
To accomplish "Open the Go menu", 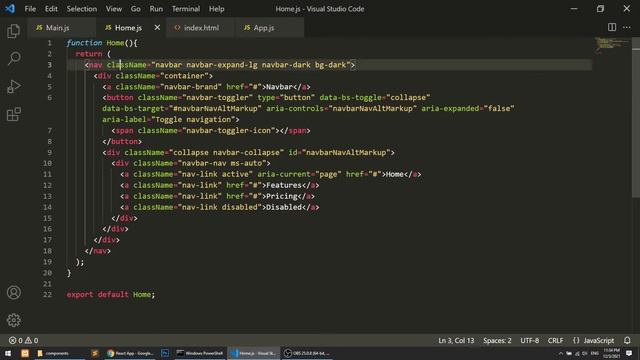I will pyautogui.click(x=136, y=9).
